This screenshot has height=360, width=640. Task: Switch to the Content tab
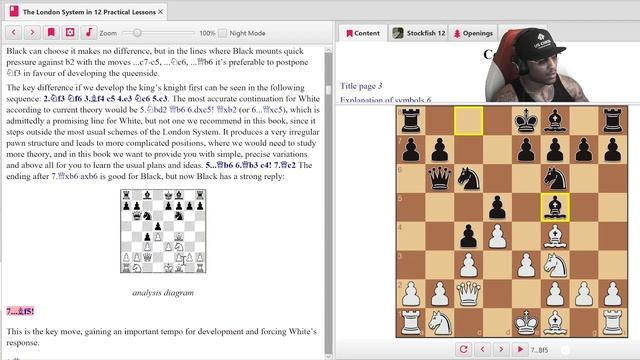[x=363, y=33]
